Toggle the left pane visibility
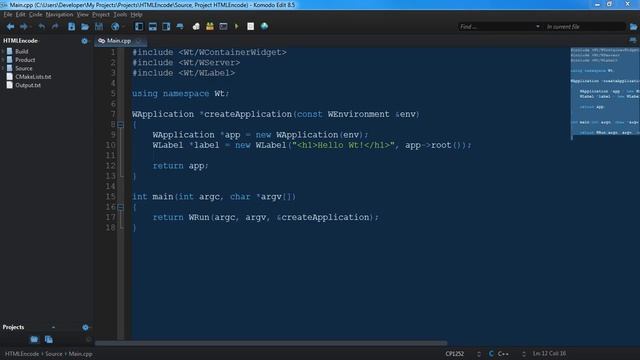The height and width of the screenshot is (360, 640). [x=139, y=27]
